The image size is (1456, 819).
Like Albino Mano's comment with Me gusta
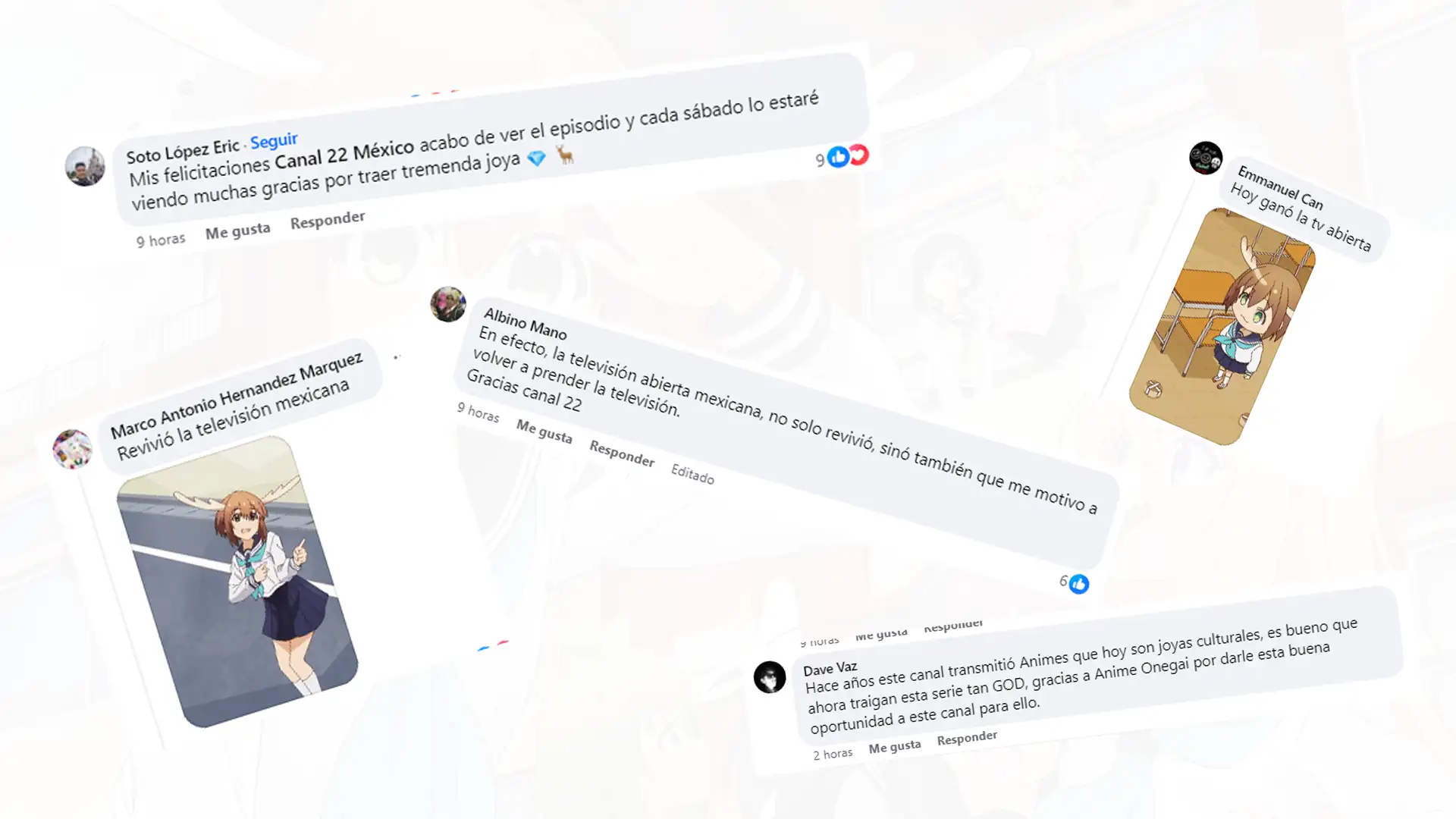(x=544, y=431)
